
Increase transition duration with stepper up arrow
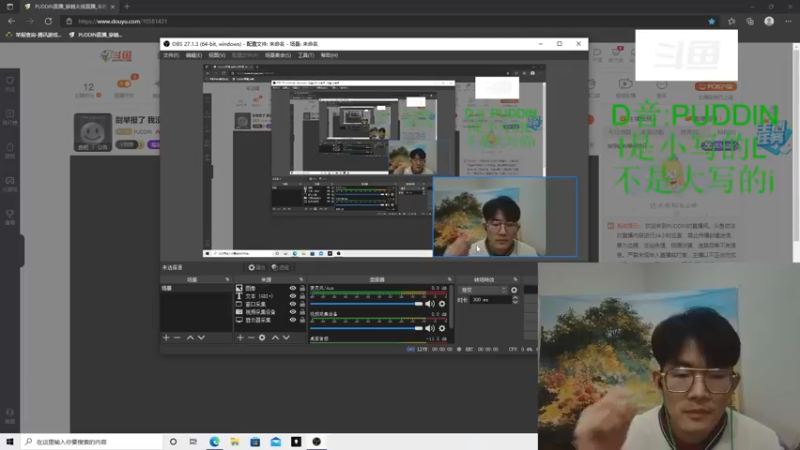[515, 298]
